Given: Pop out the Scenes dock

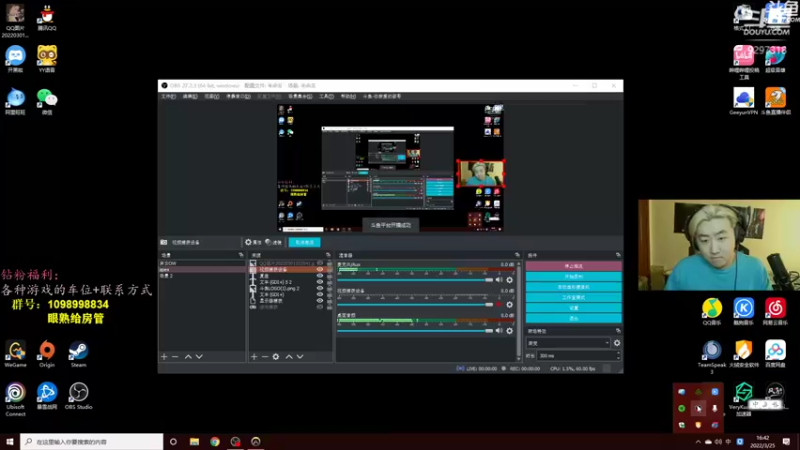Looking at the screenshot, I should (x=241, y=255).
